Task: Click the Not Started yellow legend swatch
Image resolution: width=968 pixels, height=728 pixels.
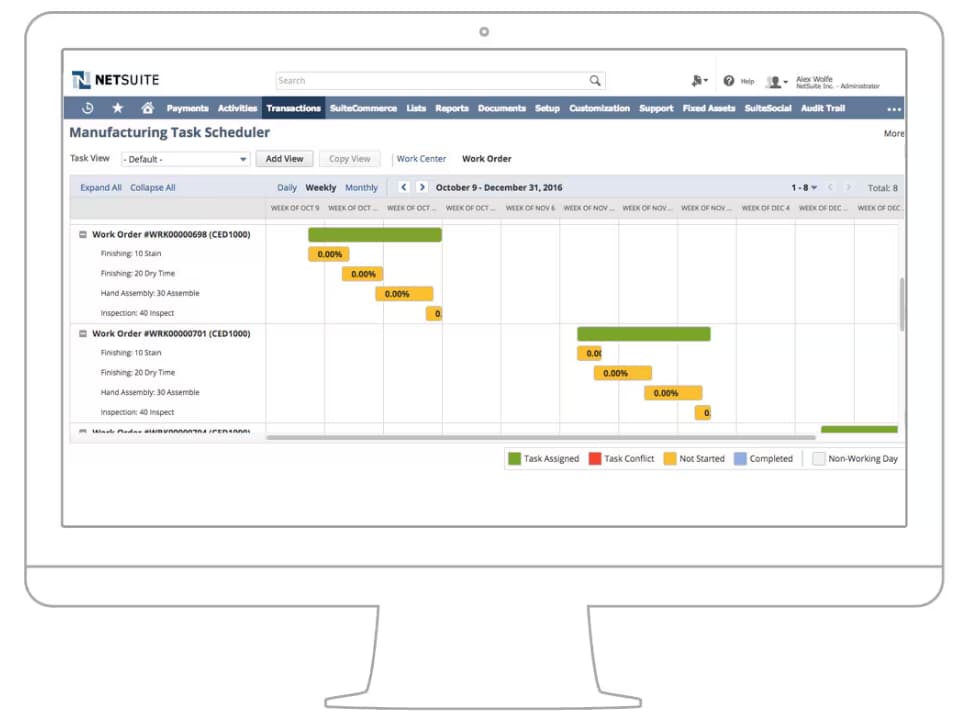Action: 670,459
